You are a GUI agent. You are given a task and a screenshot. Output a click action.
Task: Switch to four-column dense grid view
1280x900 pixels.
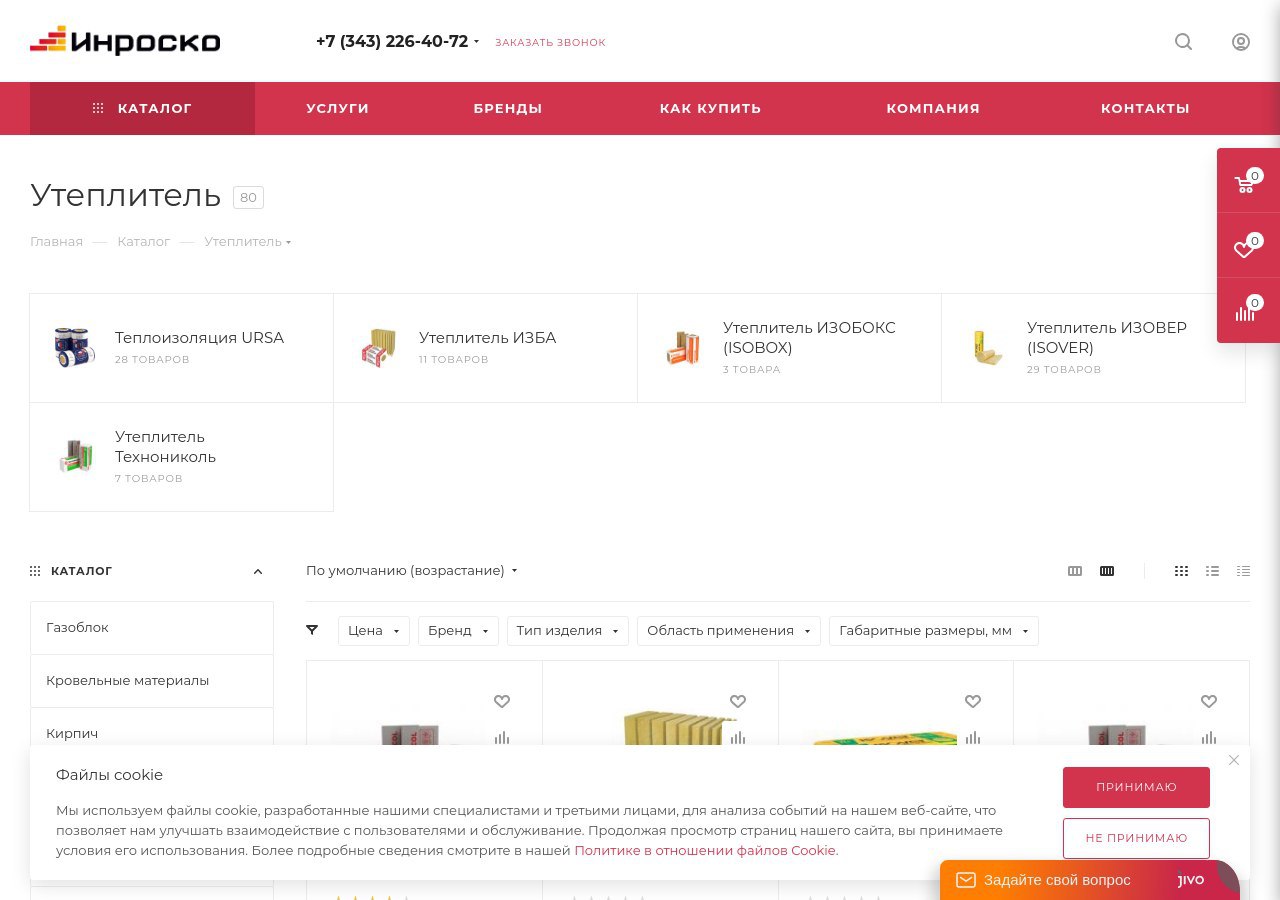pos(1107,571)
